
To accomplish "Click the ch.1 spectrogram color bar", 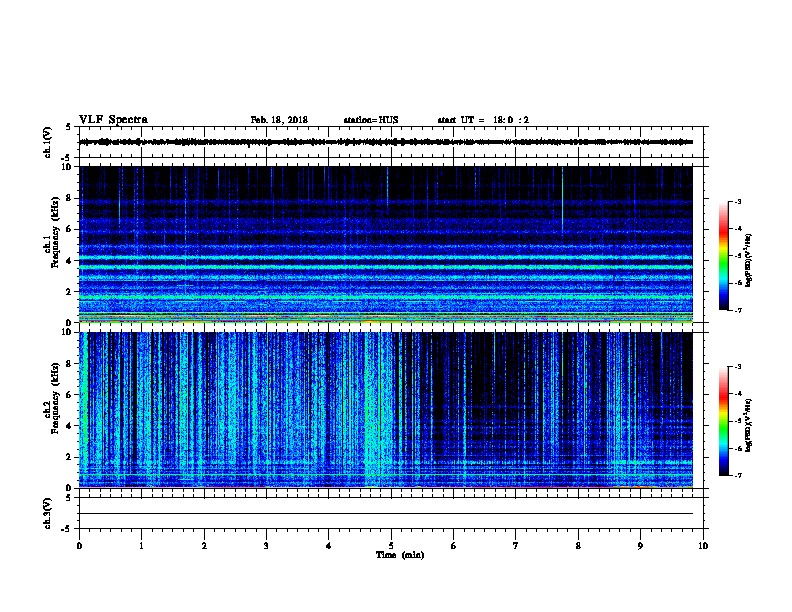I will pos(724,256).
